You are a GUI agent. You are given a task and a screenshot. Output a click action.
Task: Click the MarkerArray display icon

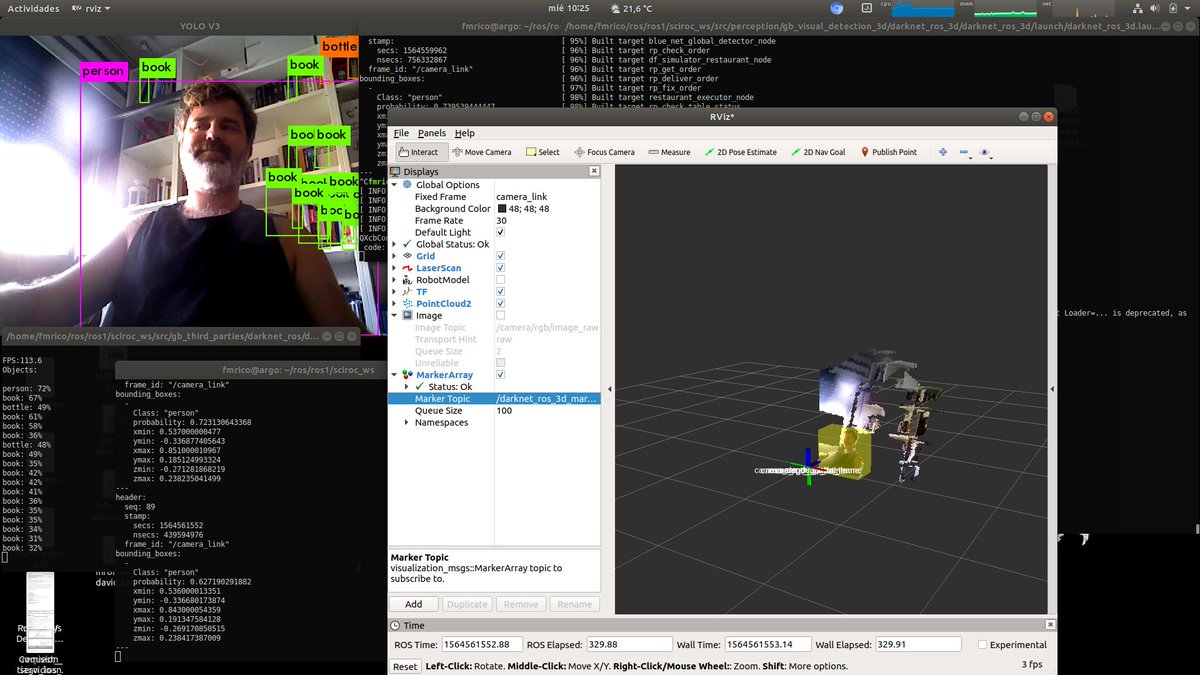click(407, 375)
